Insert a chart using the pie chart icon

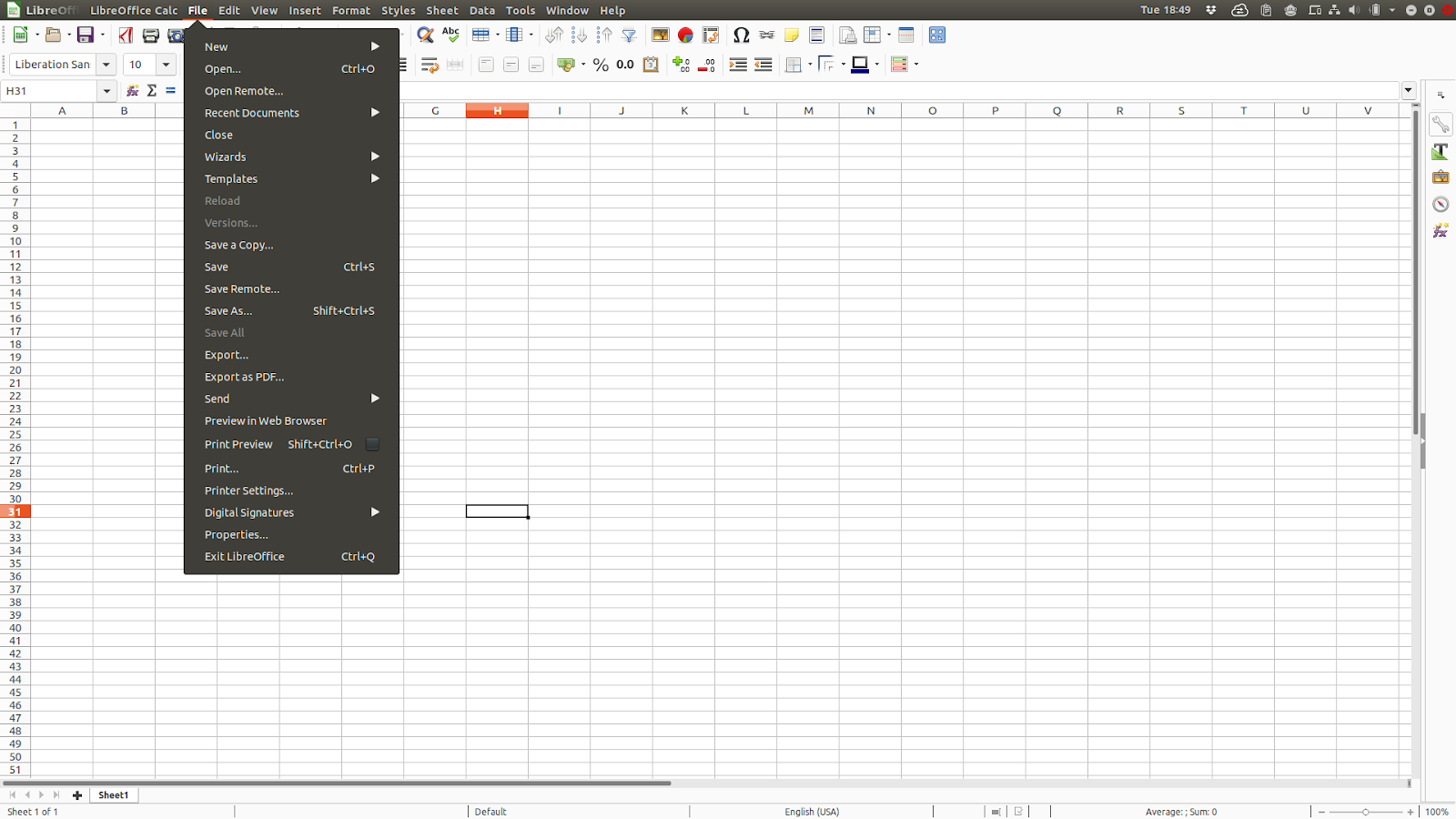(685, 35)
